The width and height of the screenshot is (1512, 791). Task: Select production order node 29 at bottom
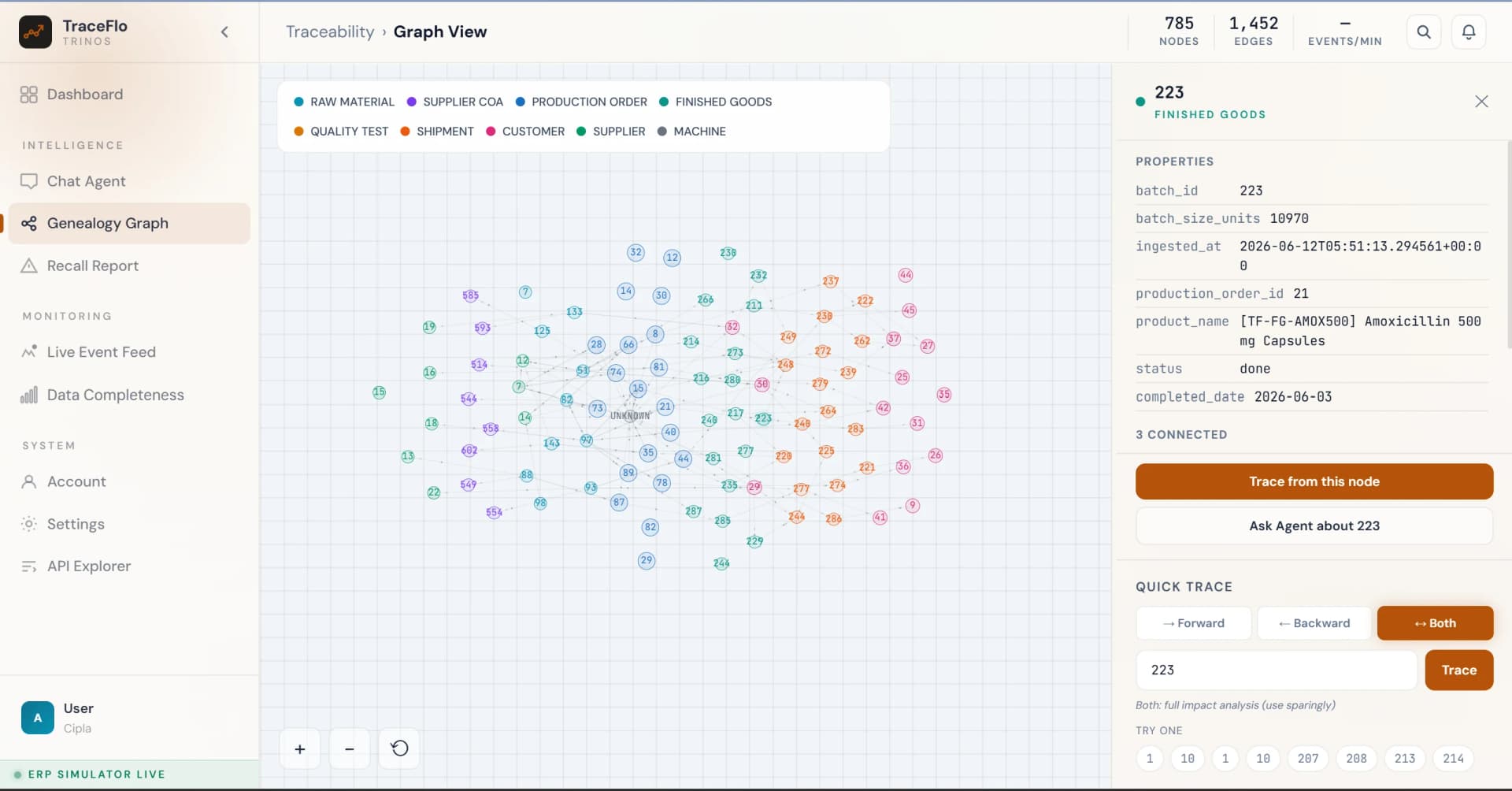coord(647,561)
